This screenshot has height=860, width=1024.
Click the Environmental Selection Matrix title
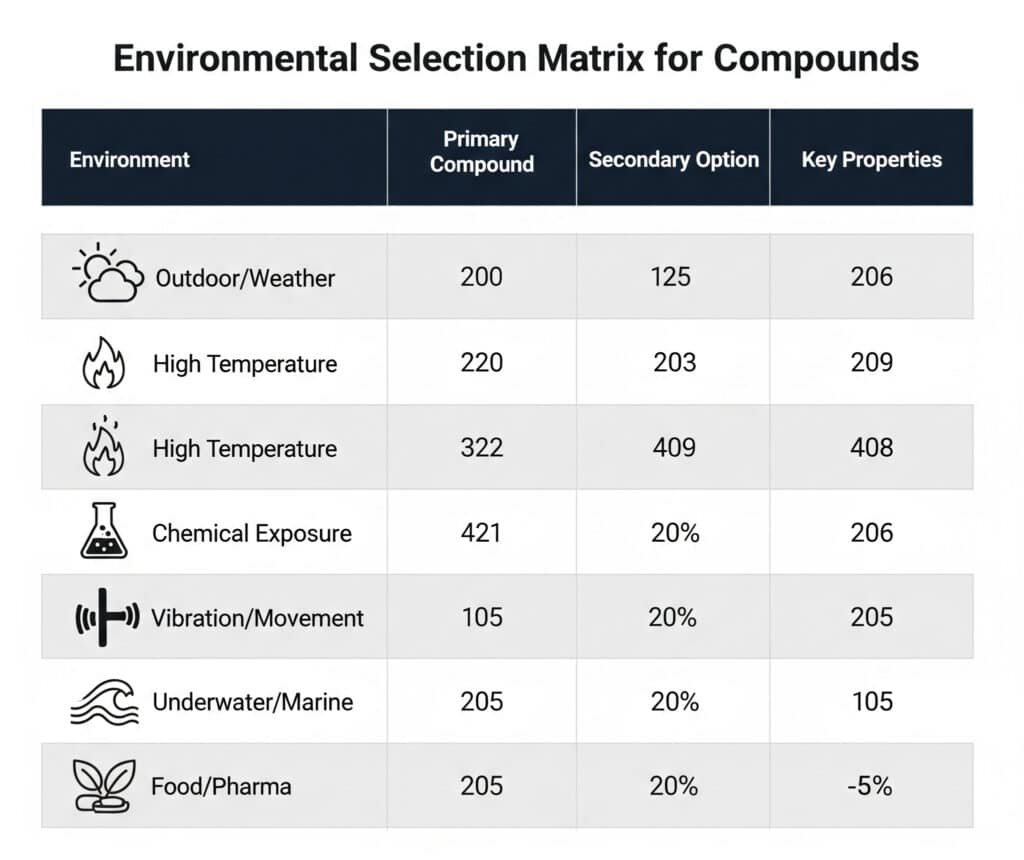(515, 58)
